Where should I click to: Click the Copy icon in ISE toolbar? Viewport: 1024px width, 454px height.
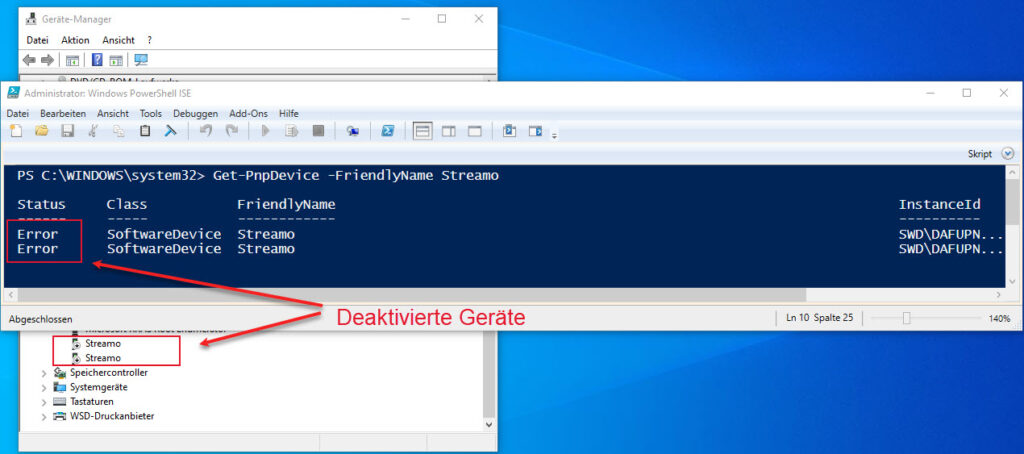(x=119, y=131)
